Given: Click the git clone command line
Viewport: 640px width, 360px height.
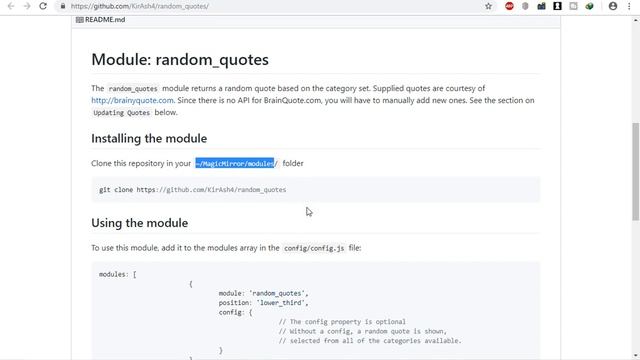Looking at the screenshot, I should coord(192,190).
